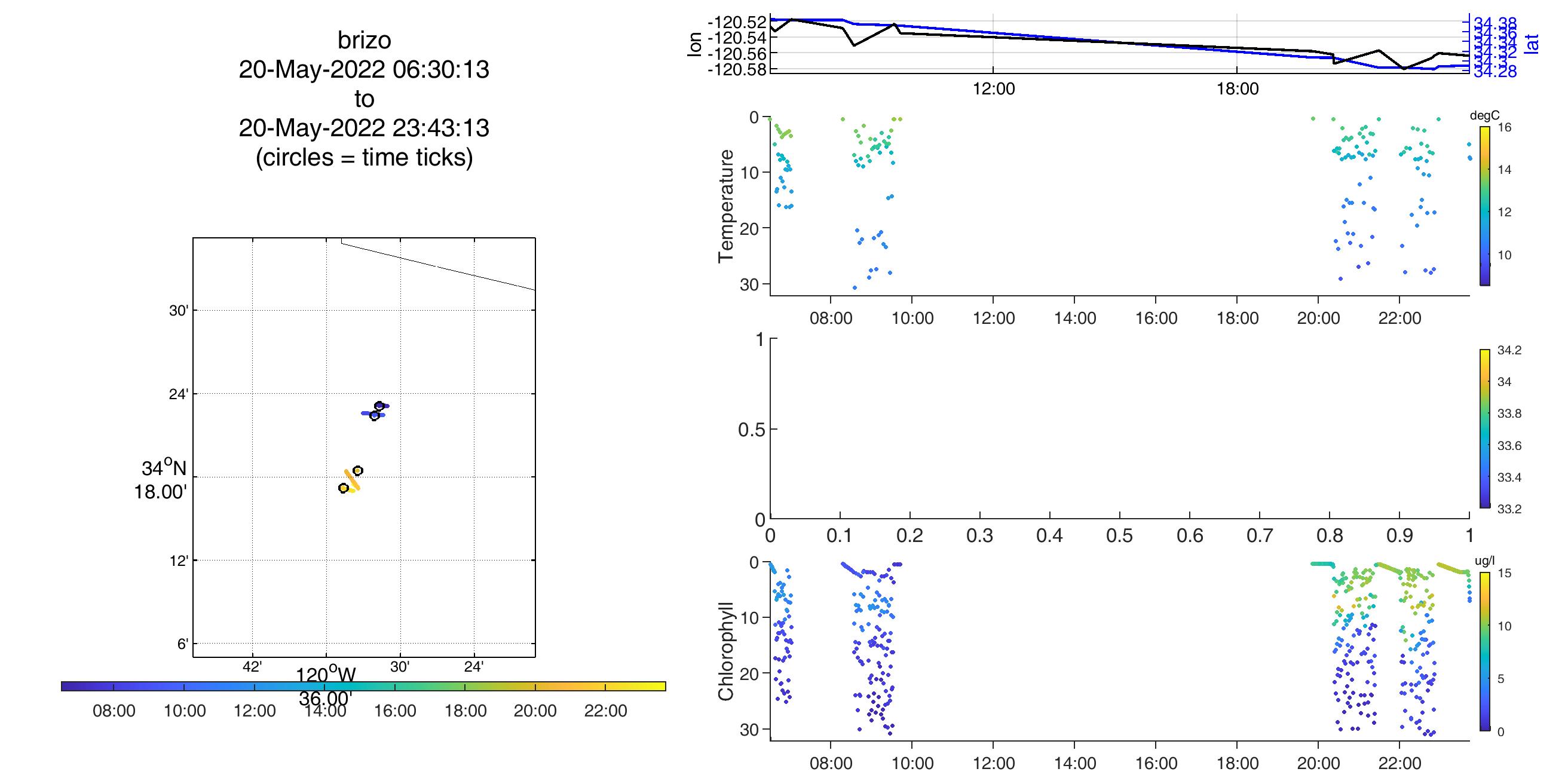Click the '16' value on the Temperature colorbar
Screen dimensions: 1568x784
[x=1504, y=127]
